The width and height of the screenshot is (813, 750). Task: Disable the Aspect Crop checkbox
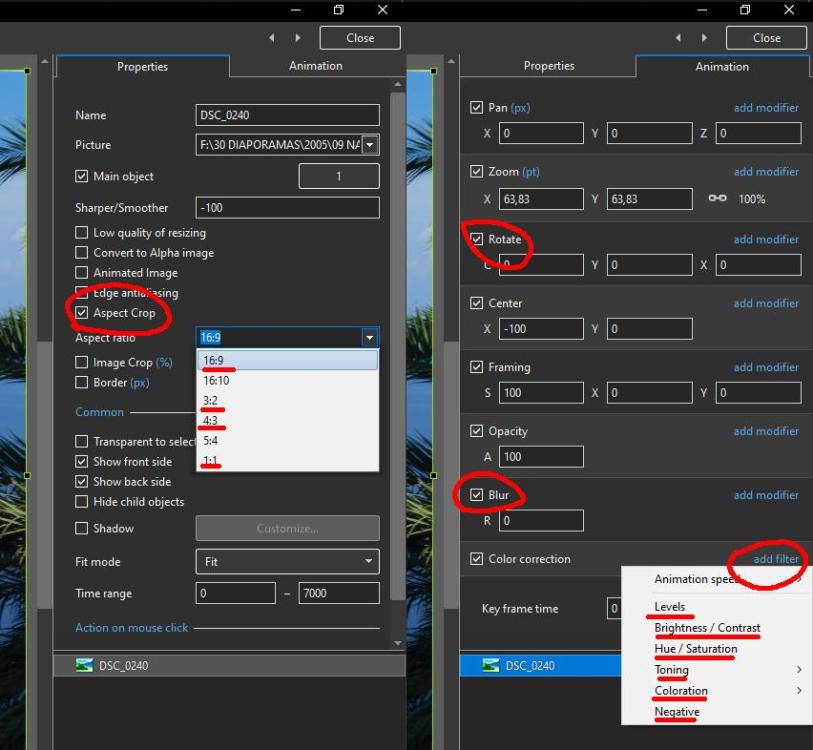pos(82,313)
